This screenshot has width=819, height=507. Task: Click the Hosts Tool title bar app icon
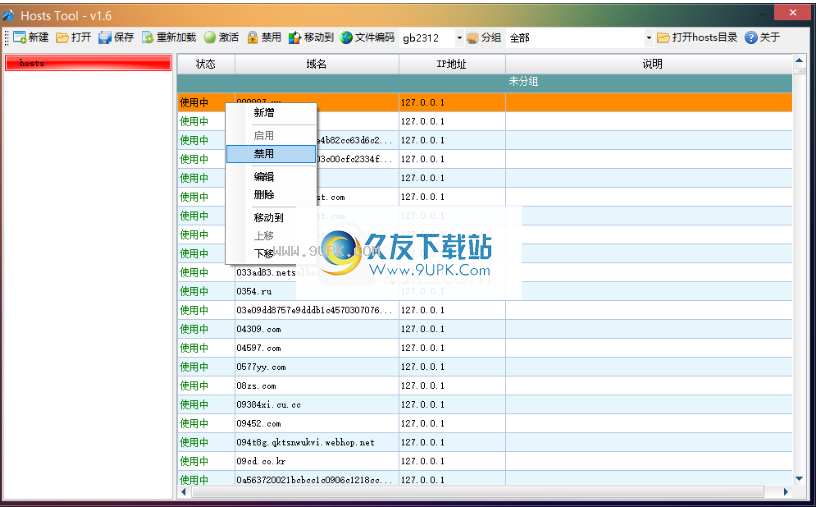pos(8,16)
